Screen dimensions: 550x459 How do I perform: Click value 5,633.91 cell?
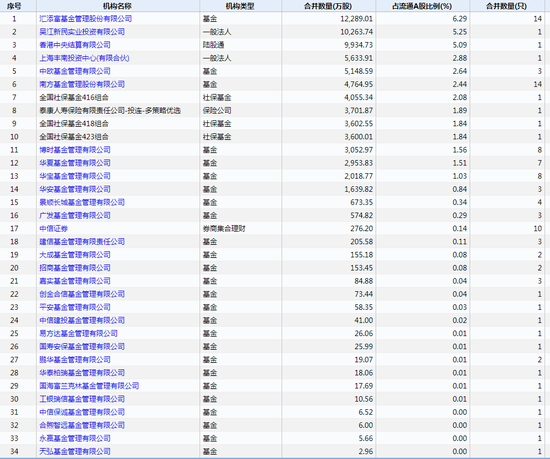point(358,58)
